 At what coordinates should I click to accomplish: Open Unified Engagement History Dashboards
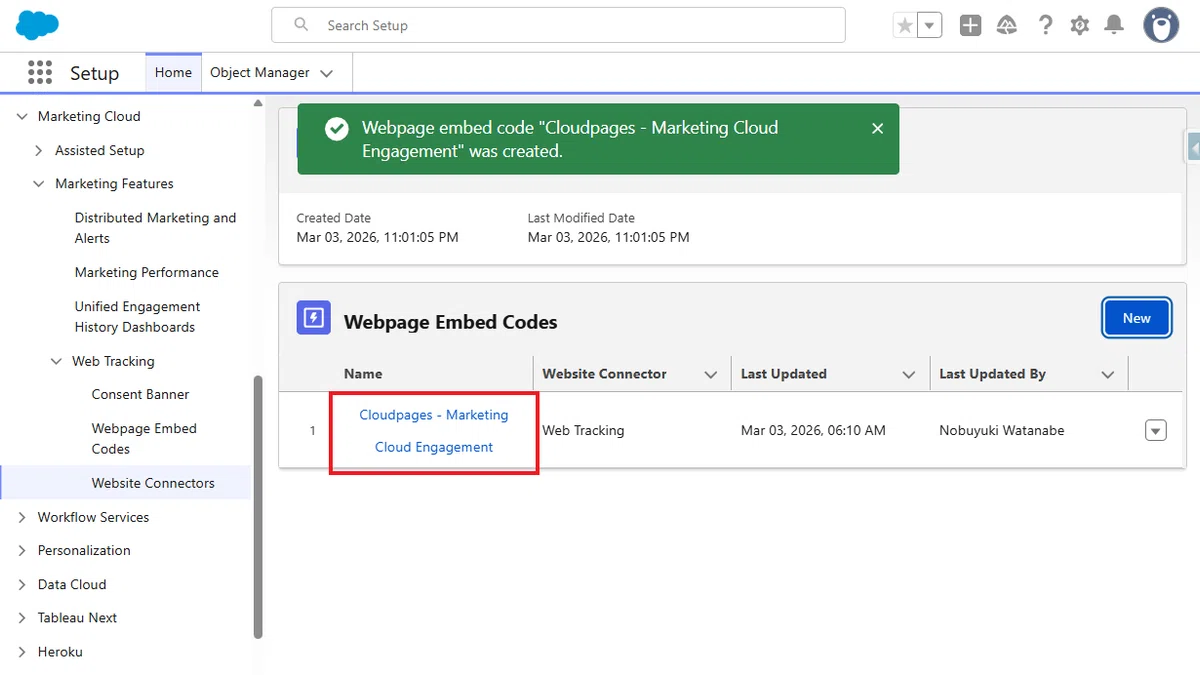(137, 317)
